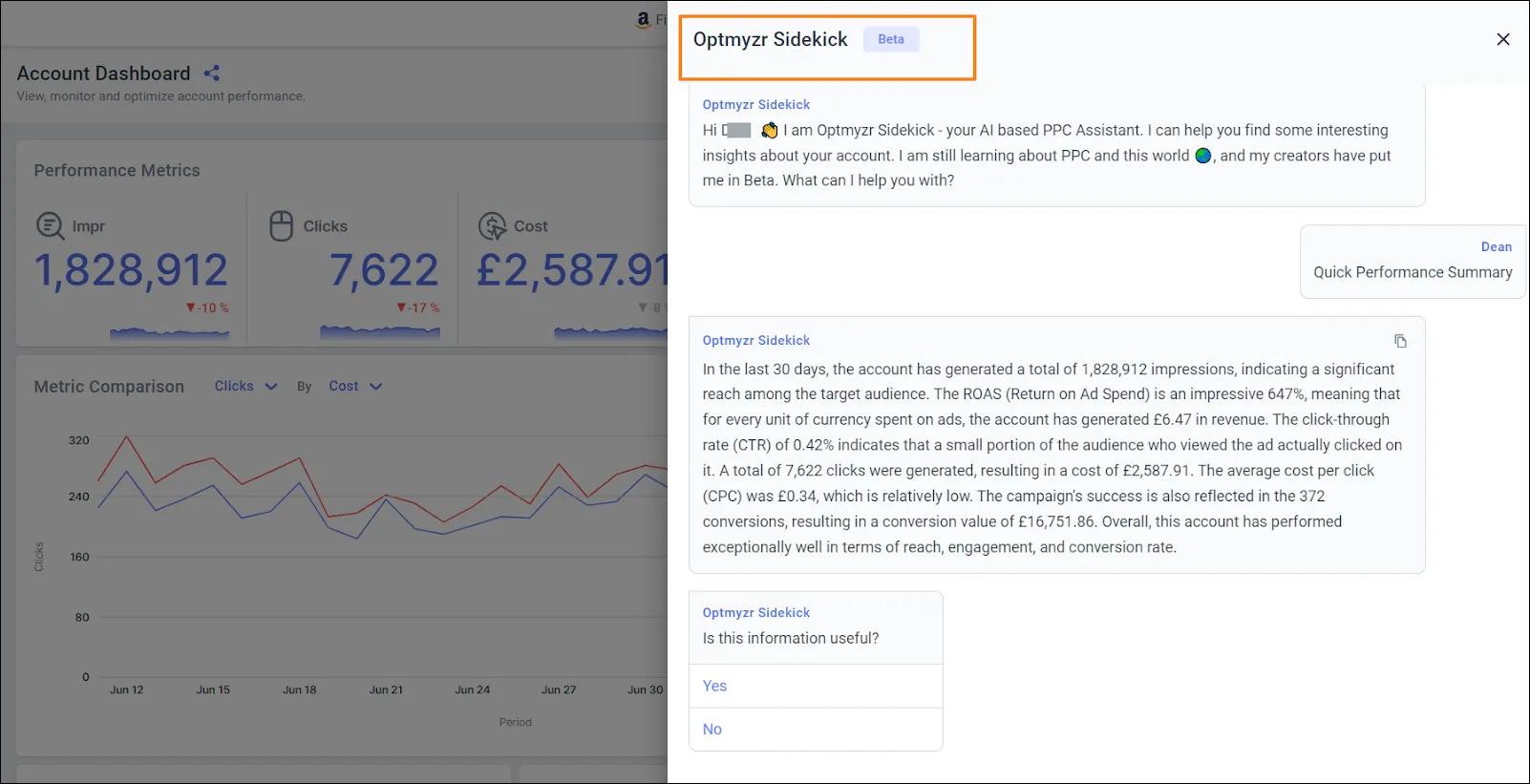Open the Cost comparison dropdown

[x=355, y=387]
